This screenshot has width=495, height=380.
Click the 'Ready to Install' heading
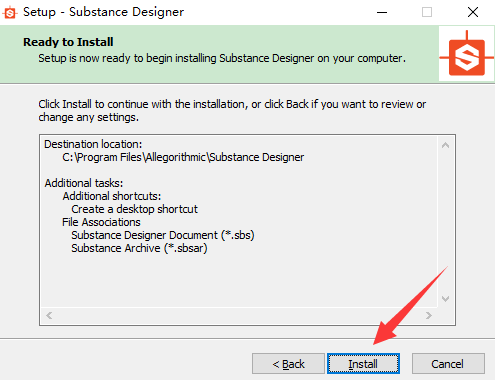pyautogui.click(x=68, y=42)
